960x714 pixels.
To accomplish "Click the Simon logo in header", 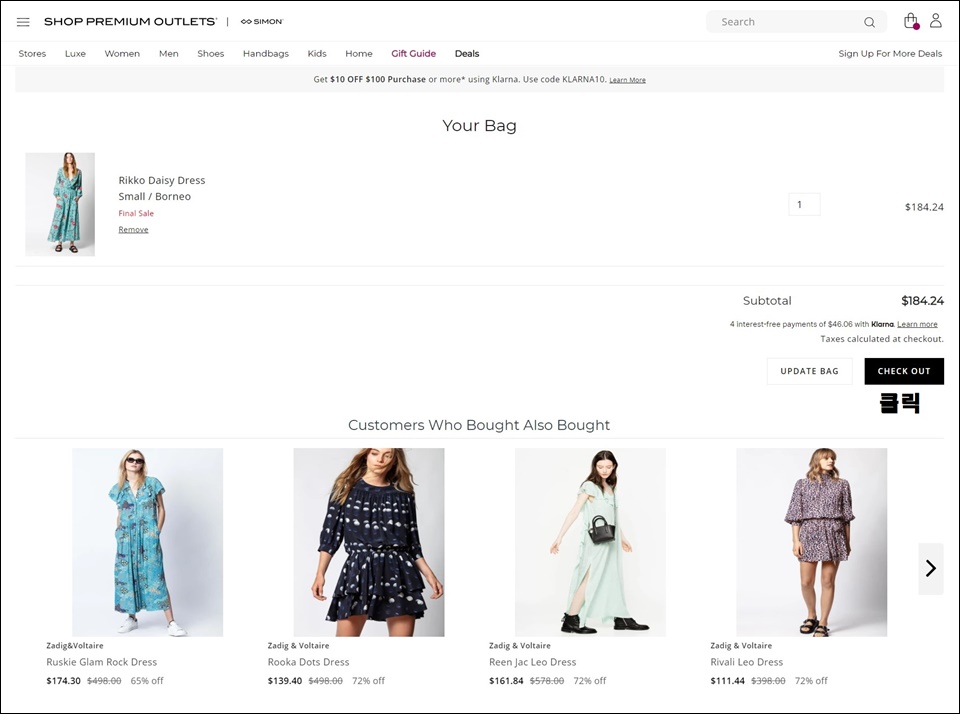I will click(262, 21).
